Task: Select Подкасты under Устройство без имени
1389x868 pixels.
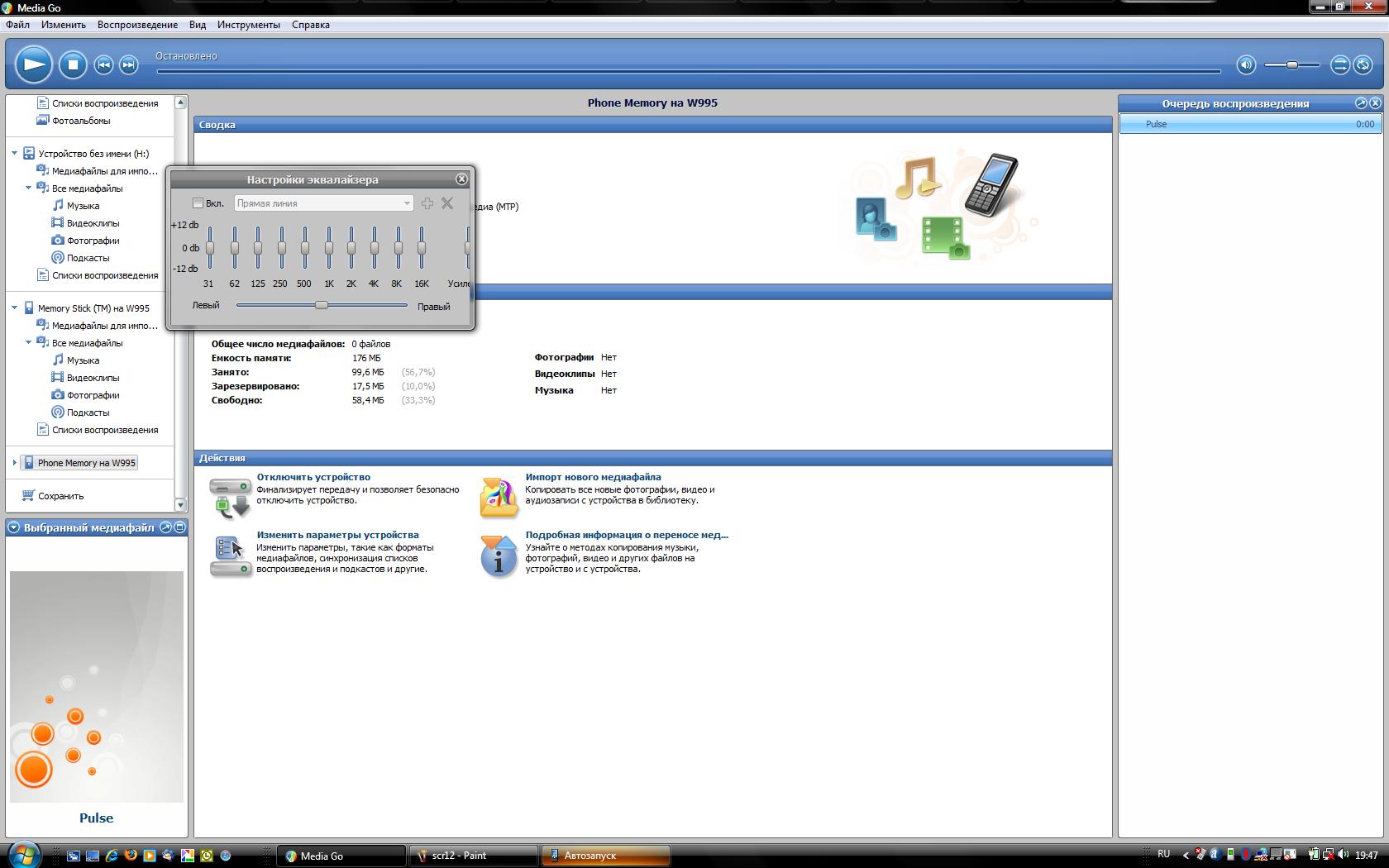Action: (88, 258)
